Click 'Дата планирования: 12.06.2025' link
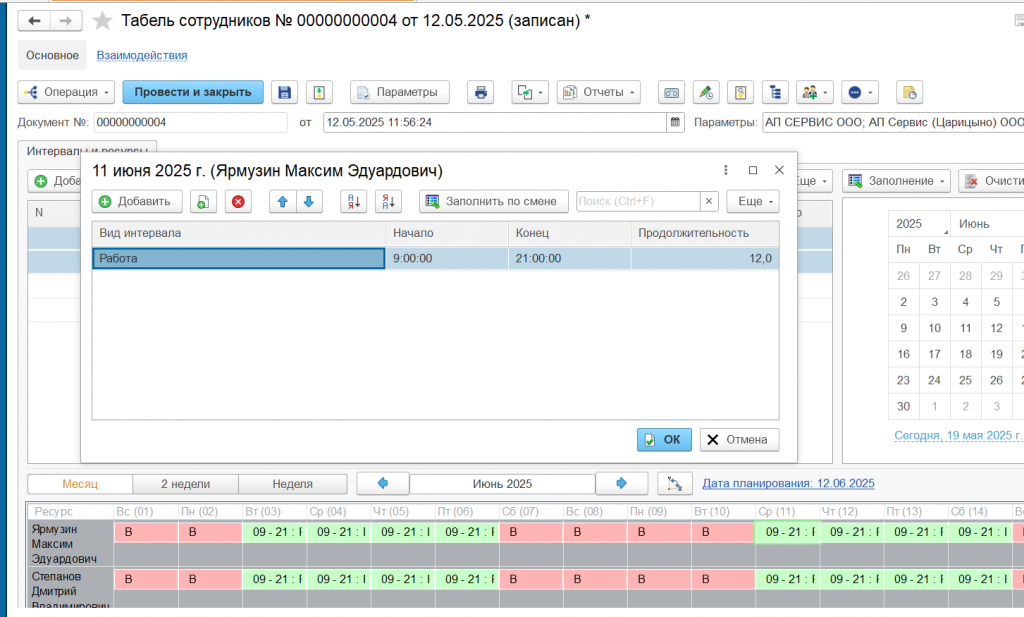The height and width of the screenshot is (617, 1024). pos(788,483)
